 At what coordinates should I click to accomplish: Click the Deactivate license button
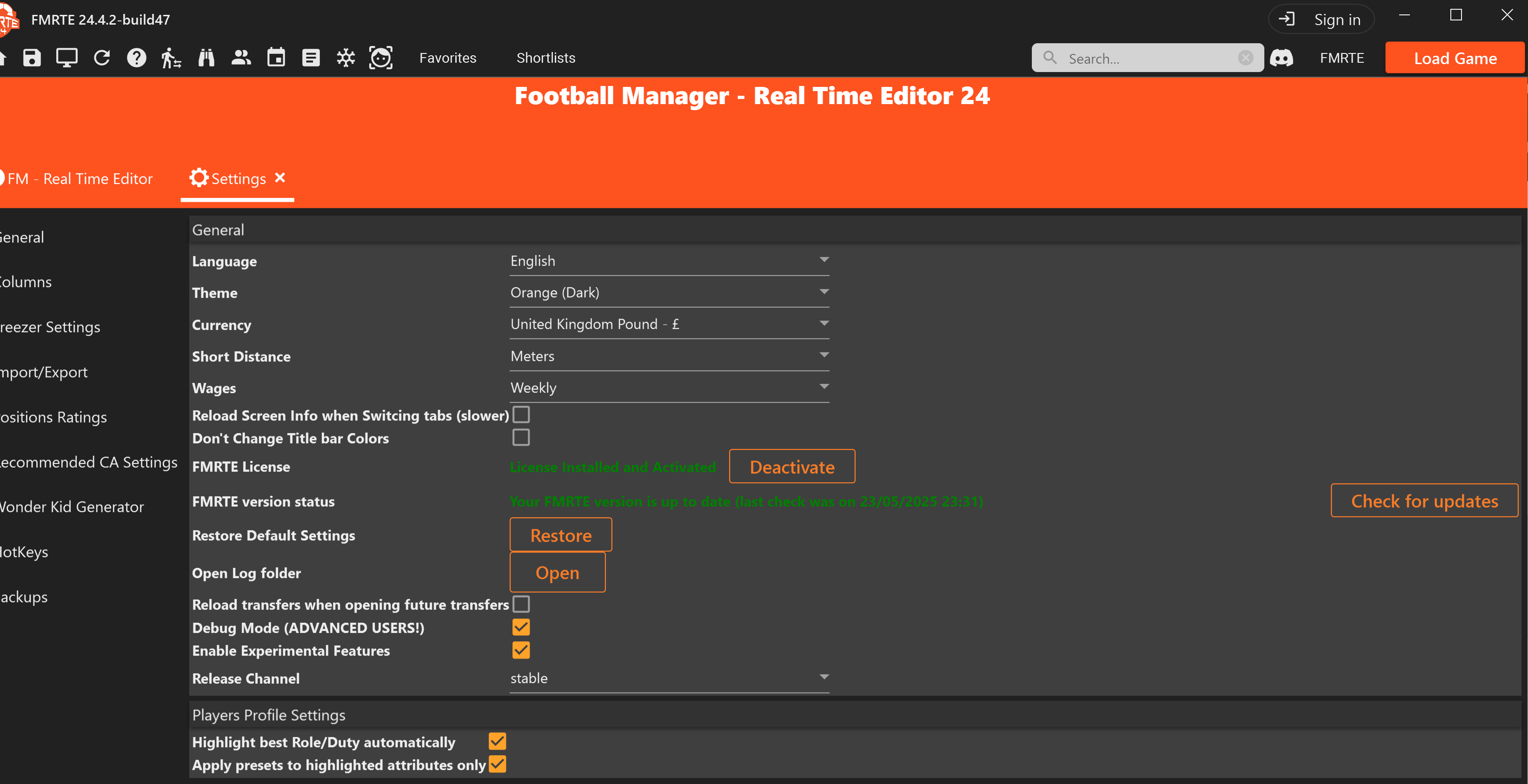click(x=792, y=467)
